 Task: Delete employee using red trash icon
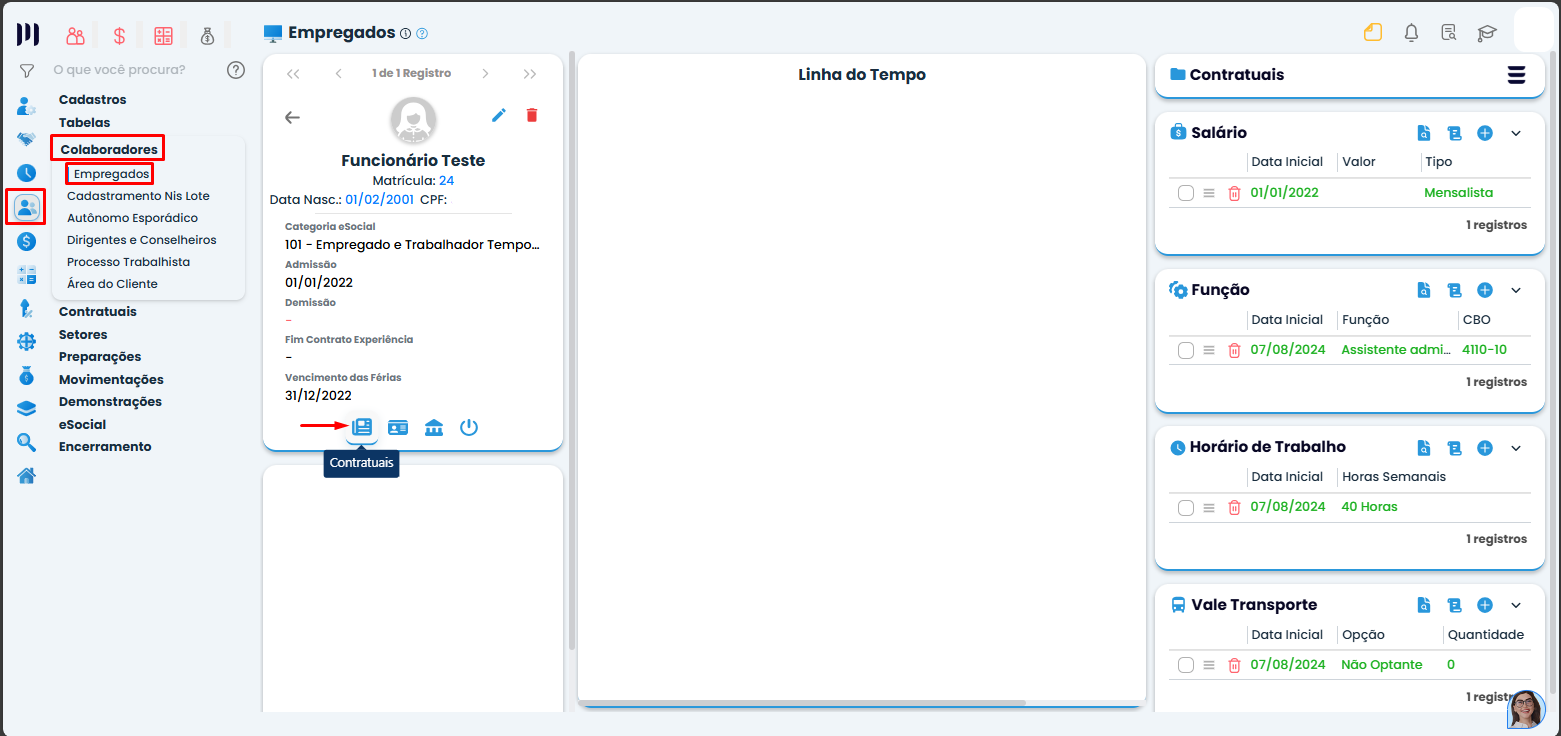click(532, 116)
